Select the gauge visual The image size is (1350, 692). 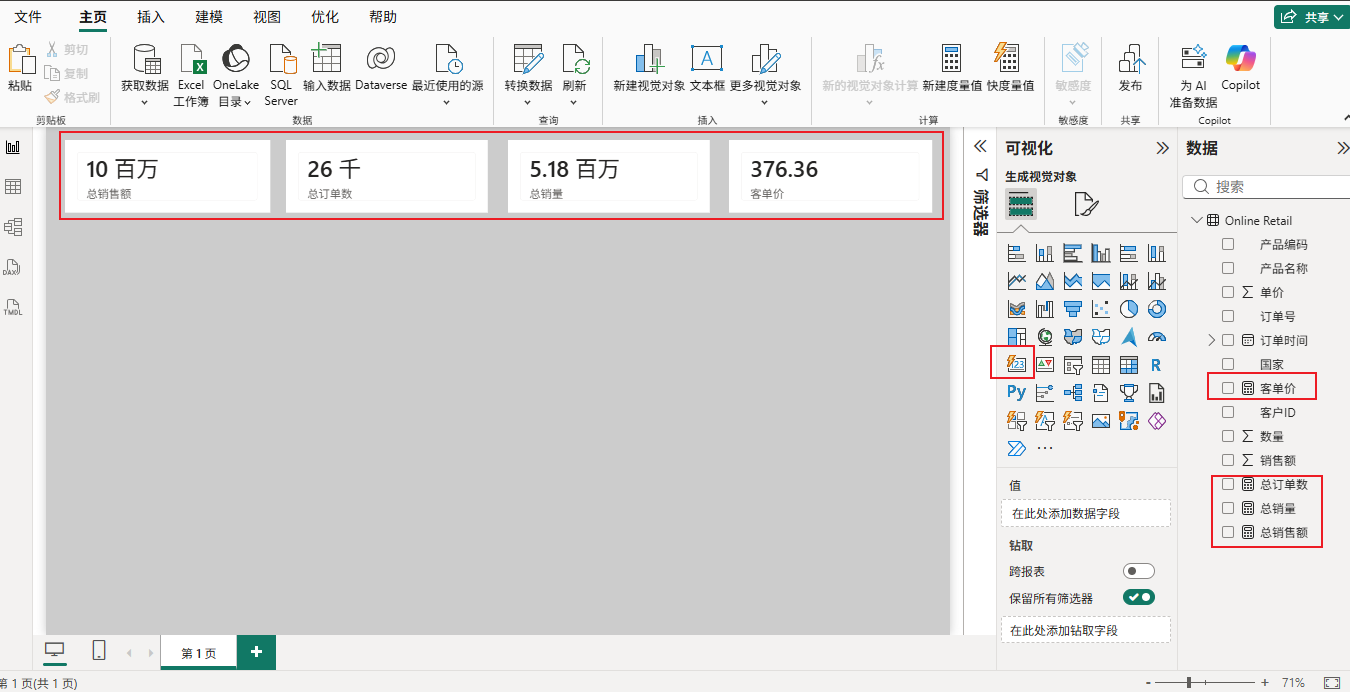pyautogui.click(x=1157, y=337)
